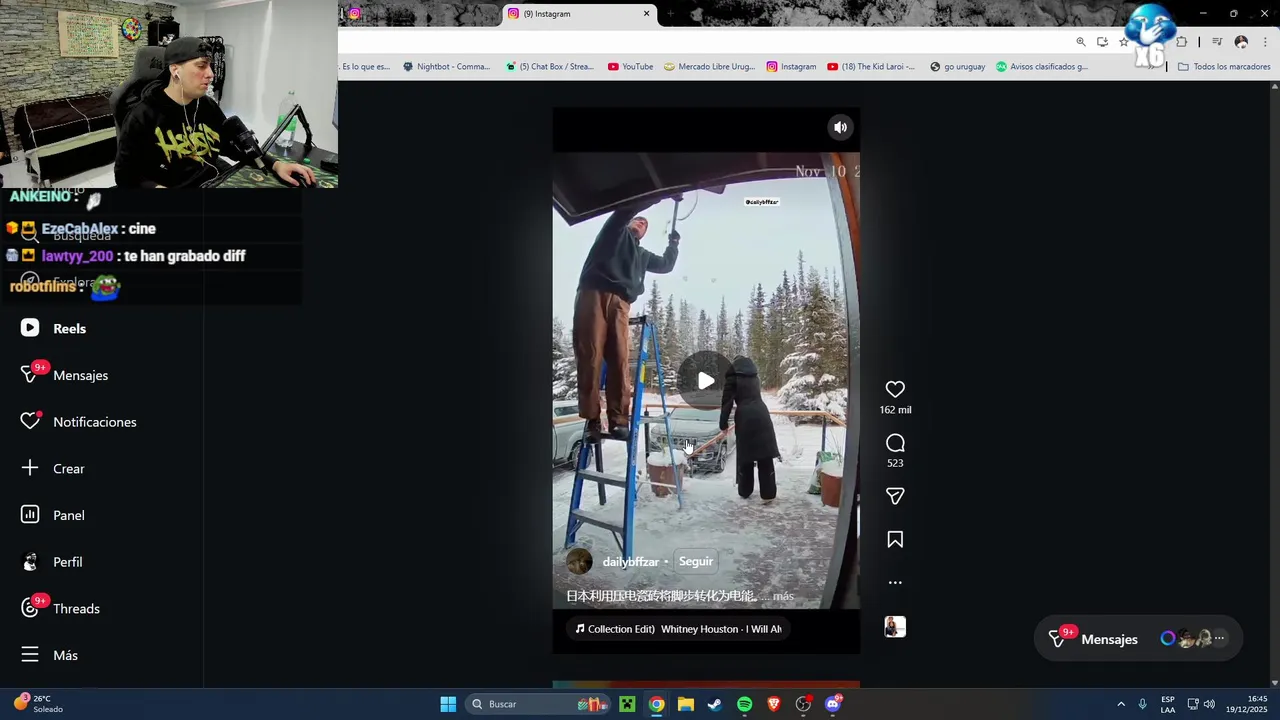Open the volume control in system tray
Screen dimensions: 1280x720
pyautogui.click(x=1209, y=704)
